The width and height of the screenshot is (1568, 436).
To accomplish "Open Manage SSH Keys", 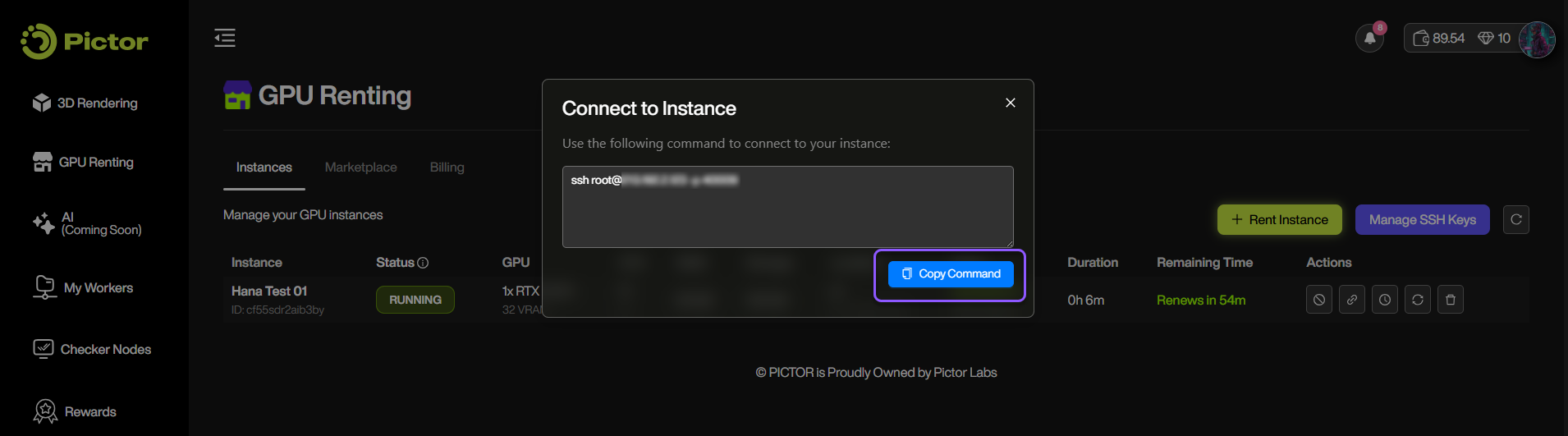I will pyautogui.click(x=1422, y=219).
